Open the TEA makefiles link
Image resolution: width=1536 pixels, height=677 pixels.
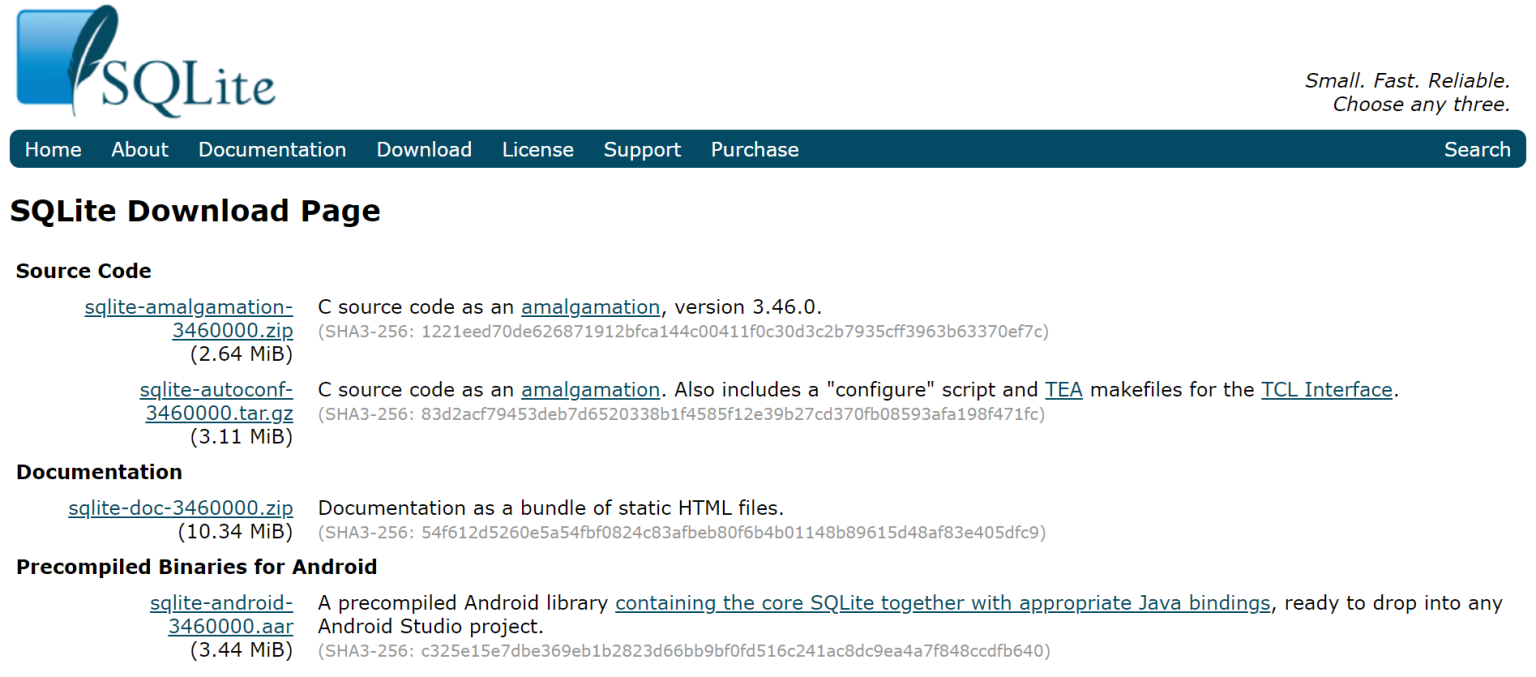1063,389
